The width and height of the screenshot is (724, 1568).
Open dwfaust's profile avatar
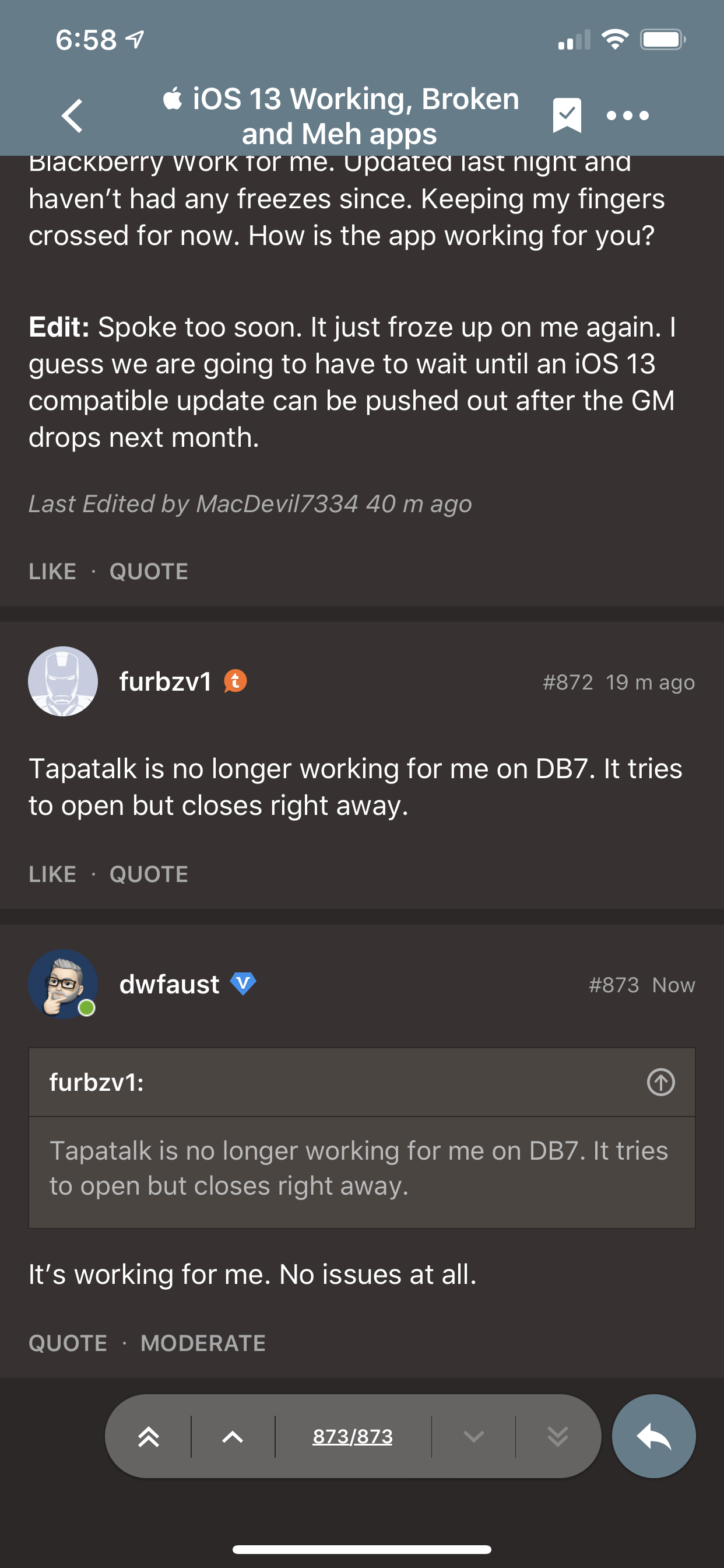pyautogui.click(x=63, y=984)
